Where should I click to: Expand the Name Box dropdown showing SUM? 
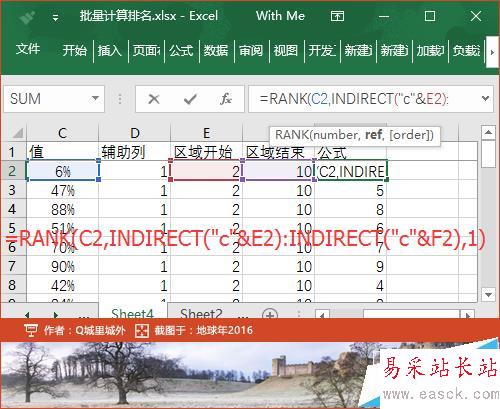click(x=95, y=98)
